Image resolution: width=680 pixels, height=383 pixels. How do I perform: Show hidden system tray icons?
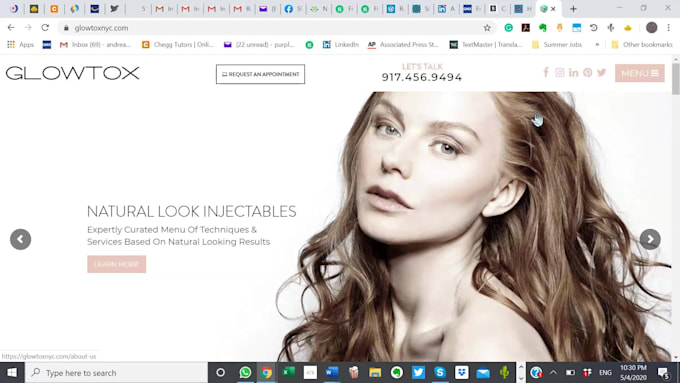coord(553,373)
